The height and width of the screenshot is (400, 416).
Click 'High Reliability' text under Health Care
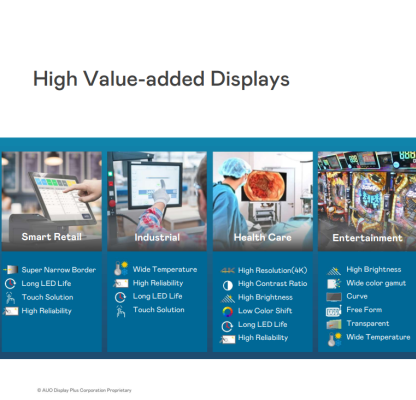pos(263,338)
